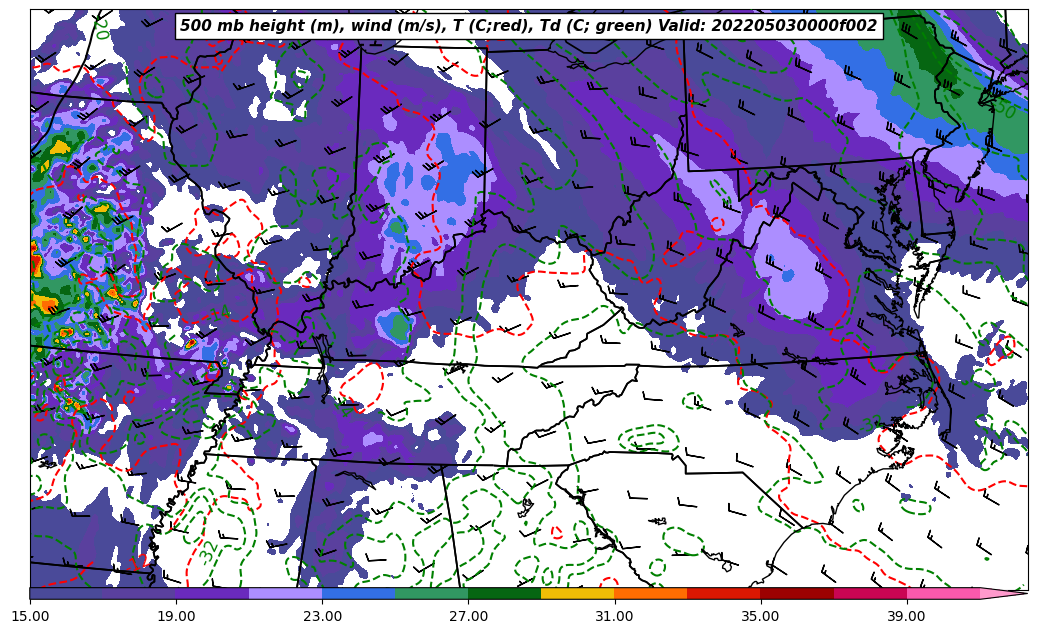Click the colorbar tick label 35.00
This screenshot has width=1037, height=633.
(x=761, y=616)
